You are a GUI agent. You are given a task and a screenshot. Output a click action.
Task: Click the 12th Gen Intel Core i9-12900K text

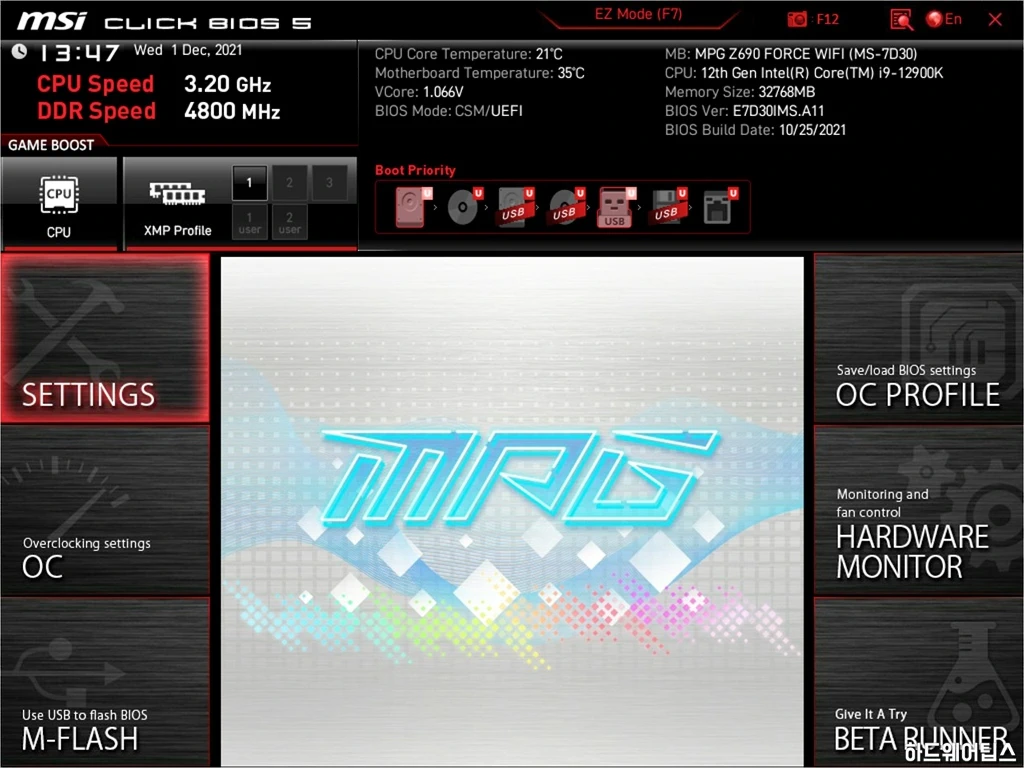point(822,73)
